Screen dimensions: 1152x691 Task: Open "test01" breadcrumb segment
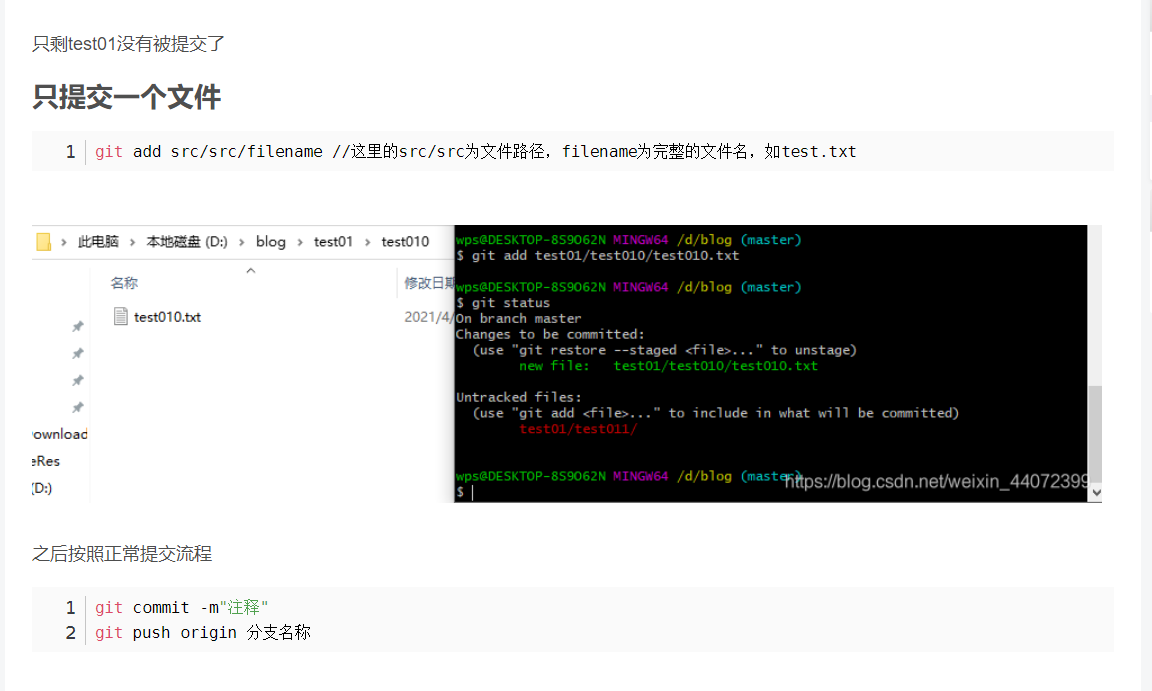click(334, 242)
